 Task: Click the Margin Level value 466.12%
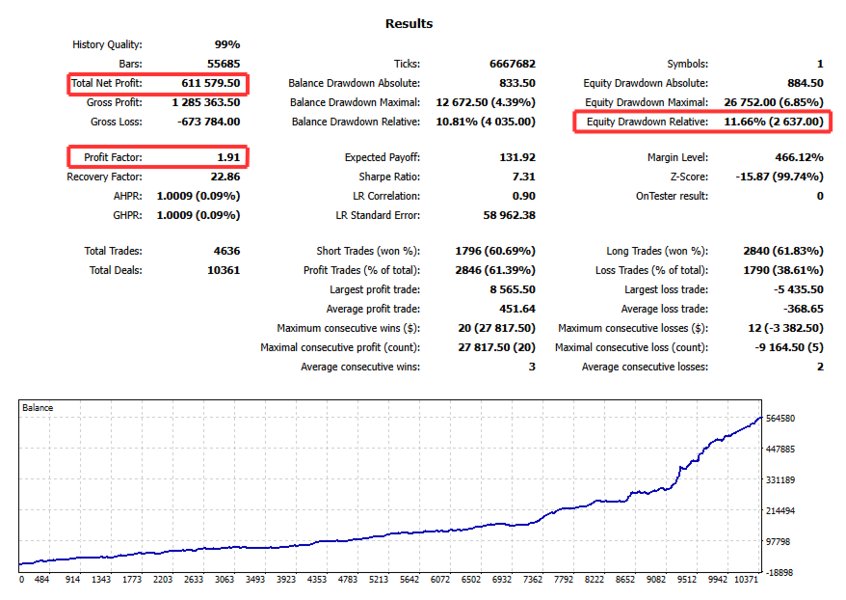pyautogui.click(x=799, y=158)
